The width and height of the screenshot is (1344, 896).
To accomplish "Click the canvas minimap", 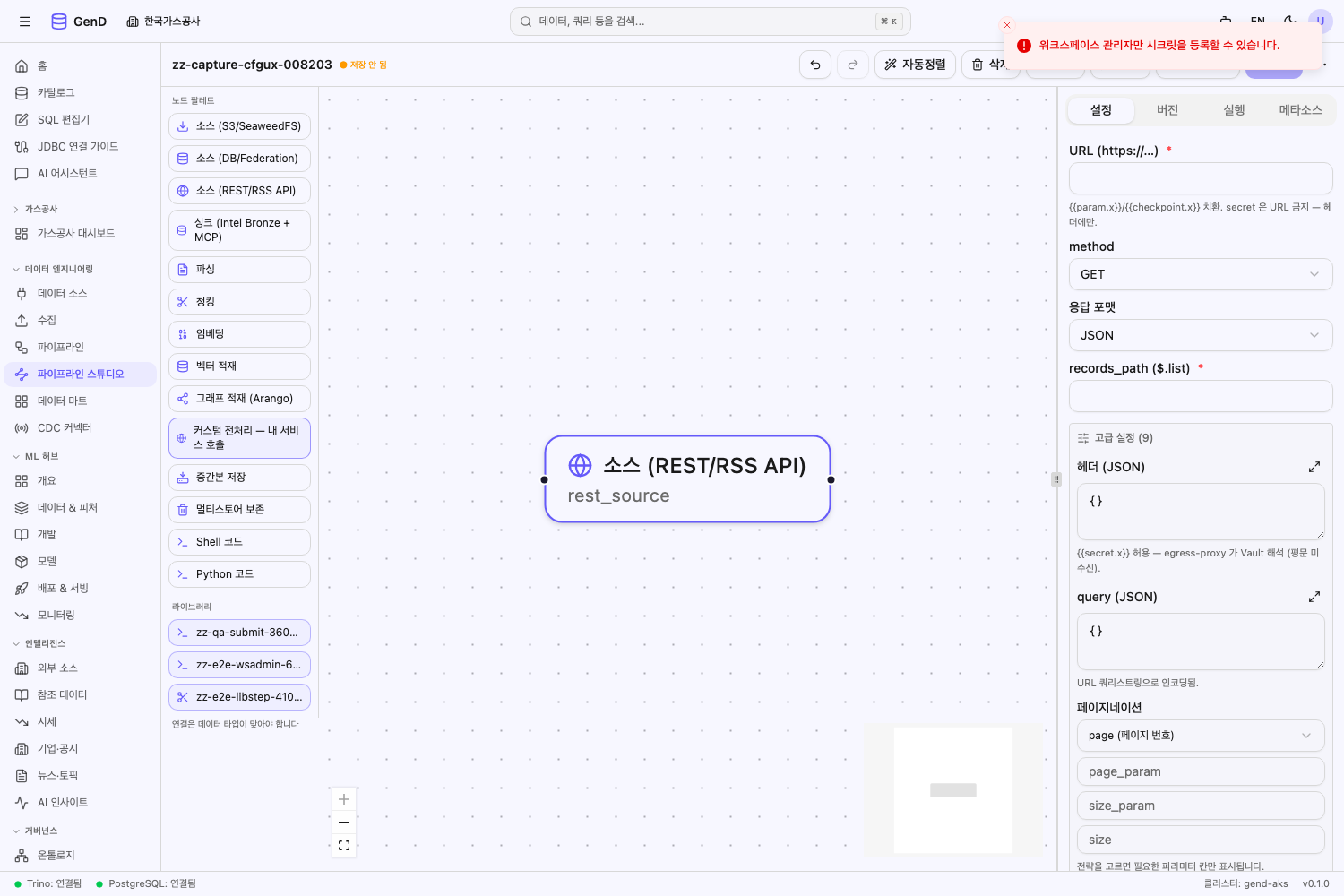I will (953, 790).
